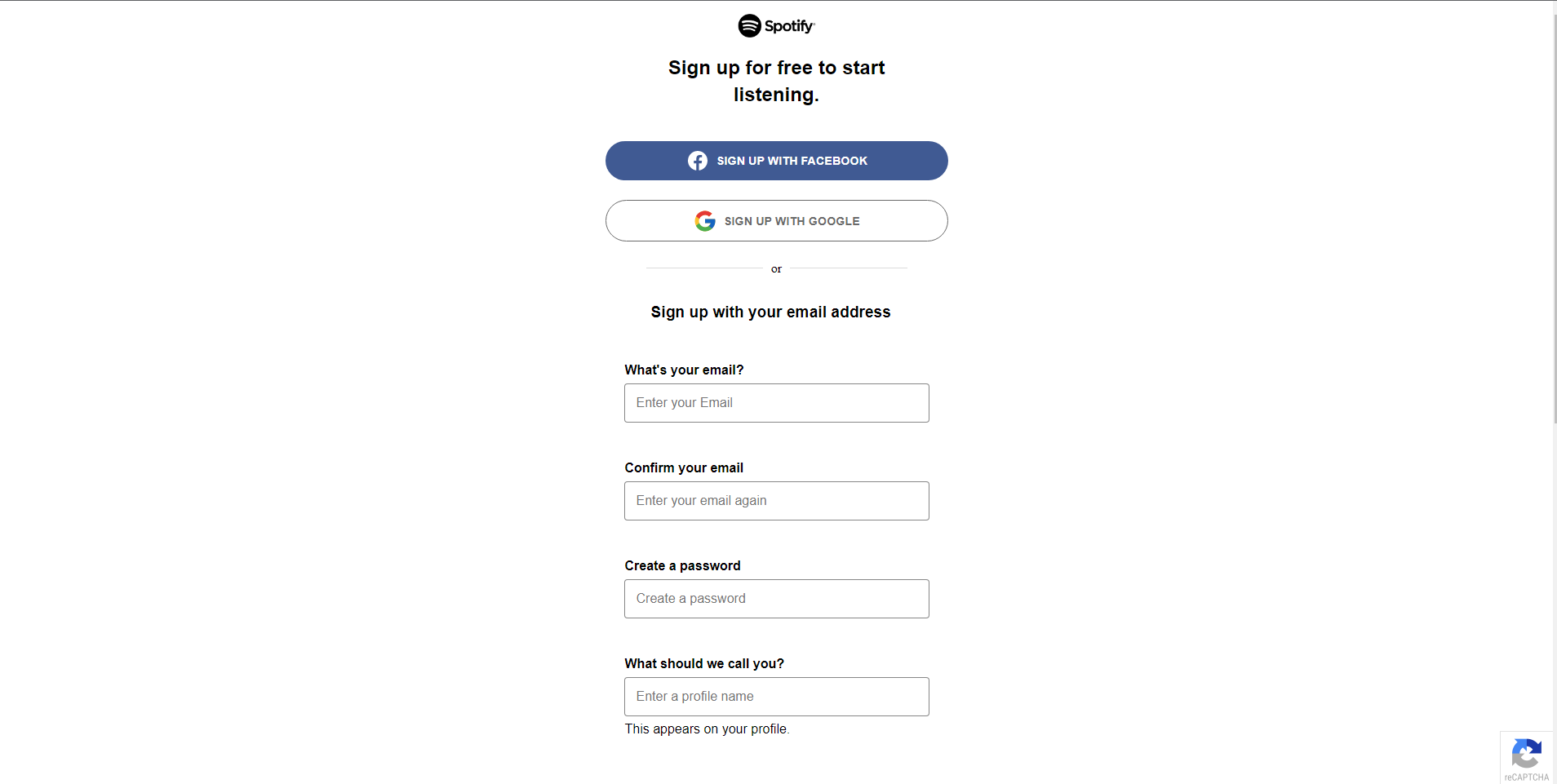The image size is (1557, 784).
Task: Click the Create a password field
Action: coord(776,598)
